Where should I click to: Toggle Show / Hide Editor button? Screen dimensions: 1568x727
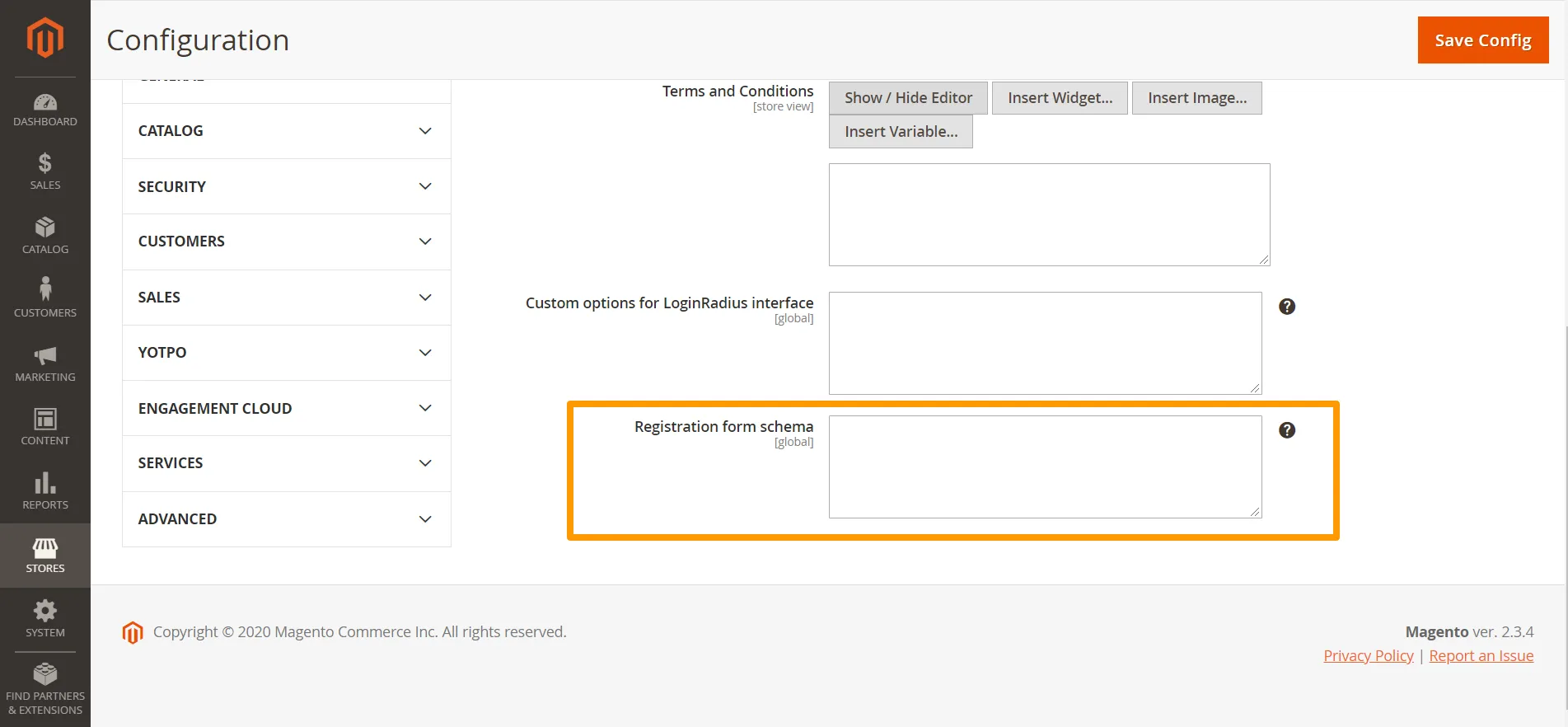[x=907, y=98]
